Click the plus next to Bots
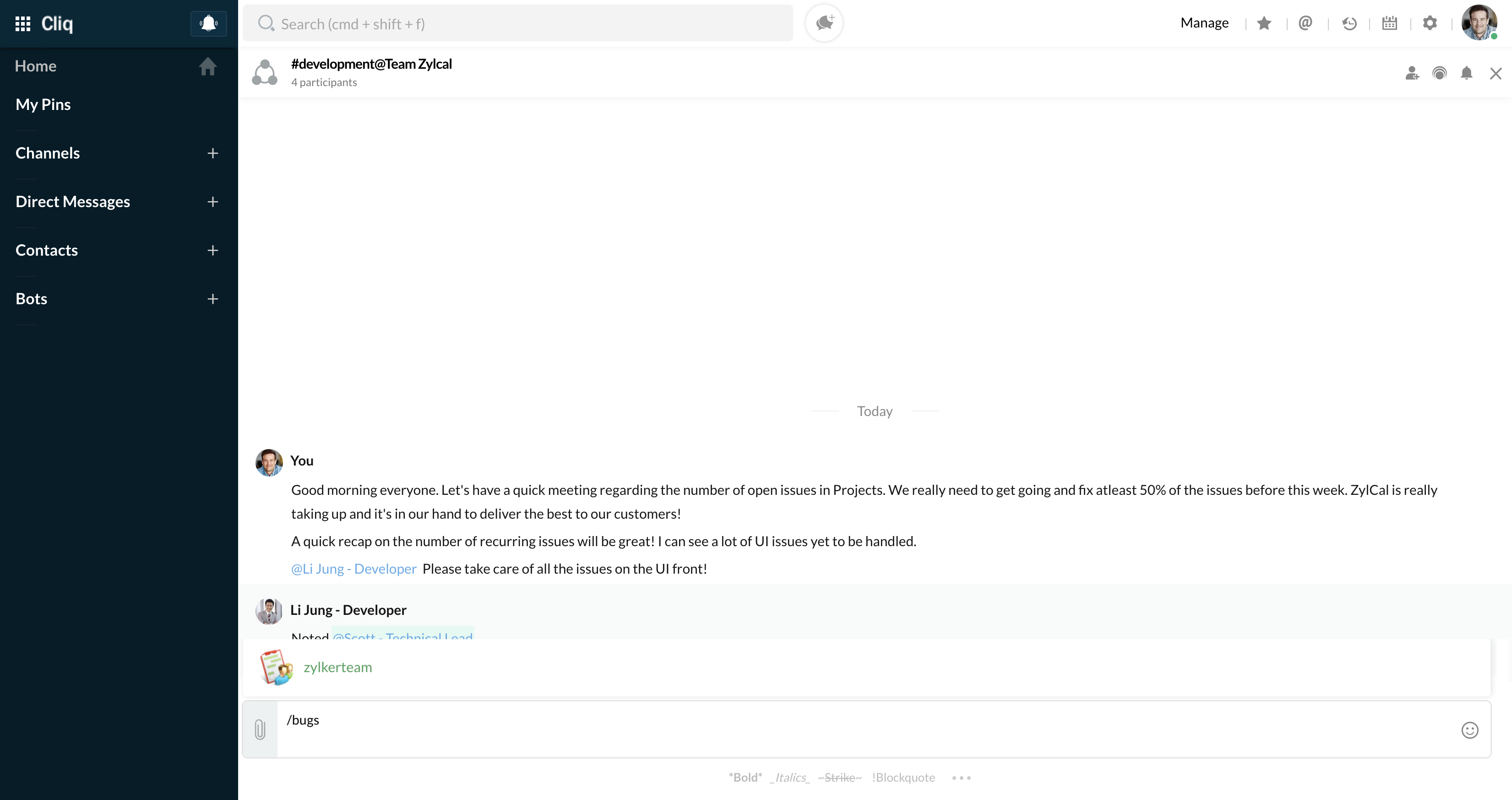This screenshot has height=800, width=1512. tap(212, 299)
